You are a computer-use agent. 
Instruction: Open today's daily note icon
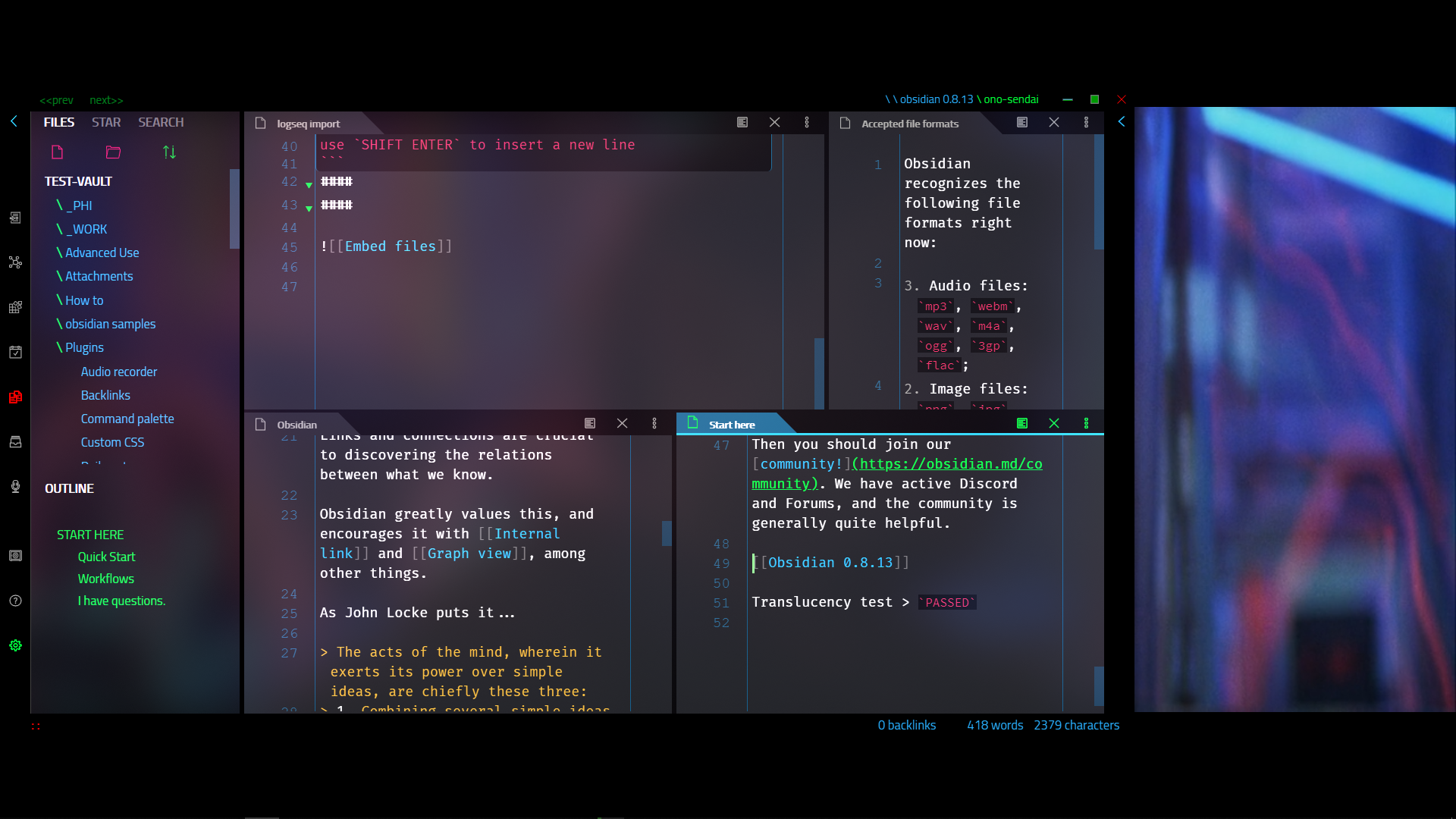pyautogui.click(x=15, y=352)
